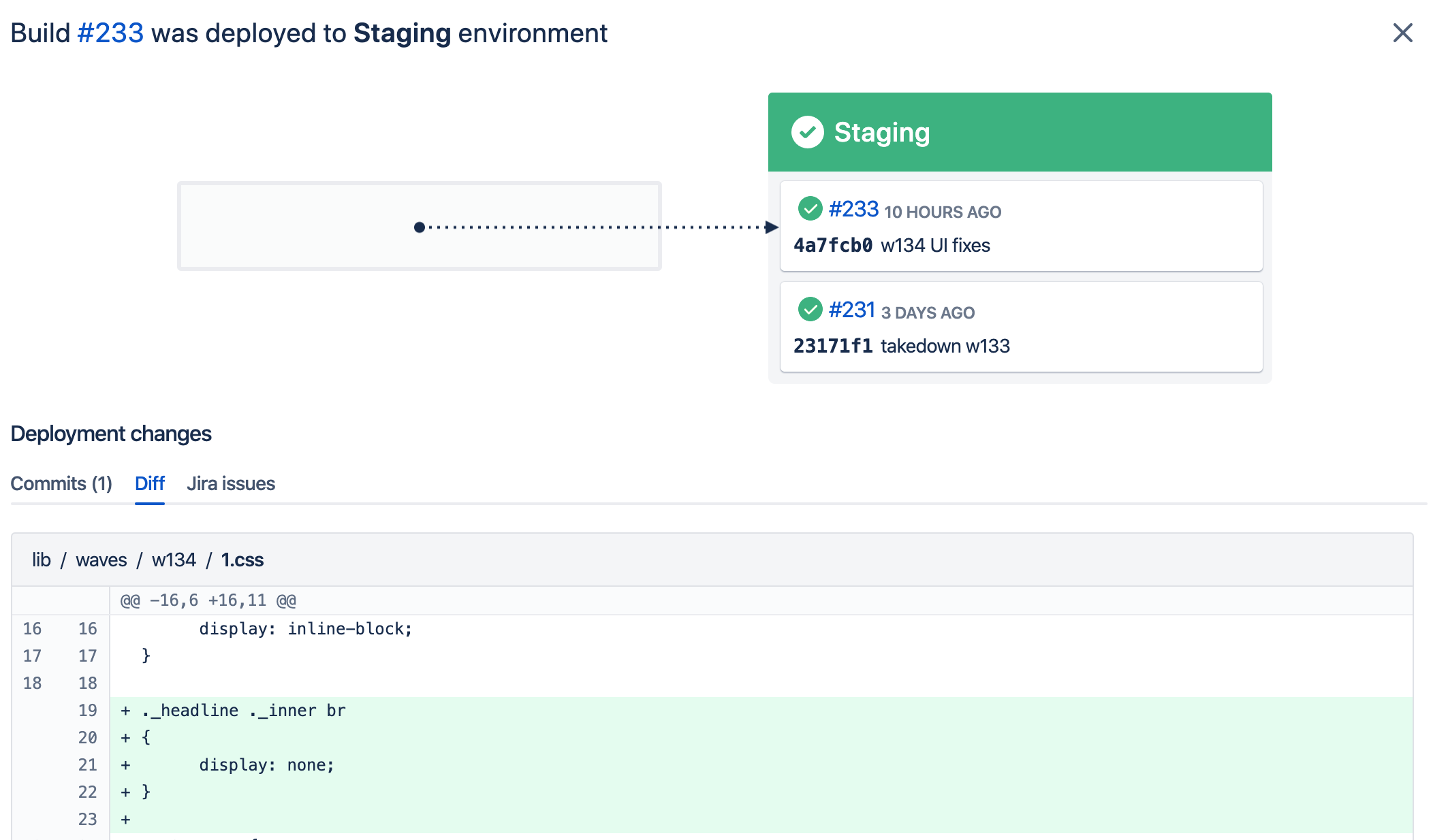Select the w134 directory in the breadcrumb
This screenshot has width=1433, height=840.
(174, 560)
